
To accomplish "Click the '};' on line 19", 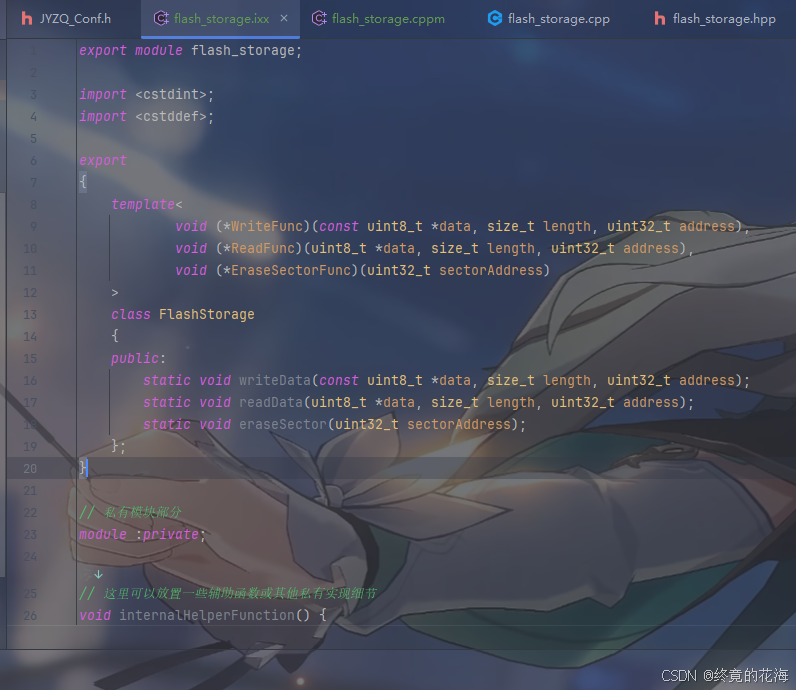I will (x=118, y=446).
